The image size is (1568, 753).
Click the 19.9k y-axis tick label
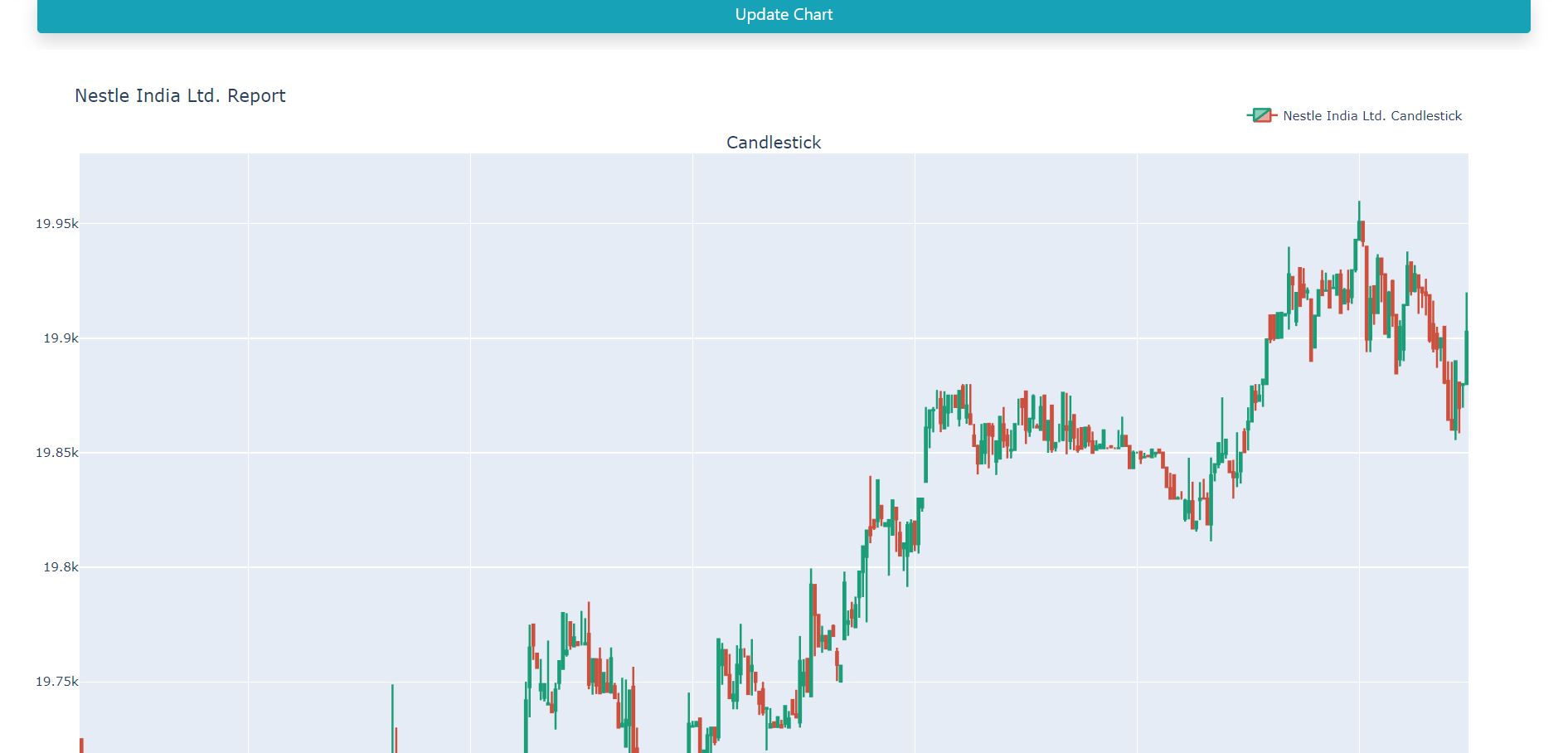[x=61, y=338]
